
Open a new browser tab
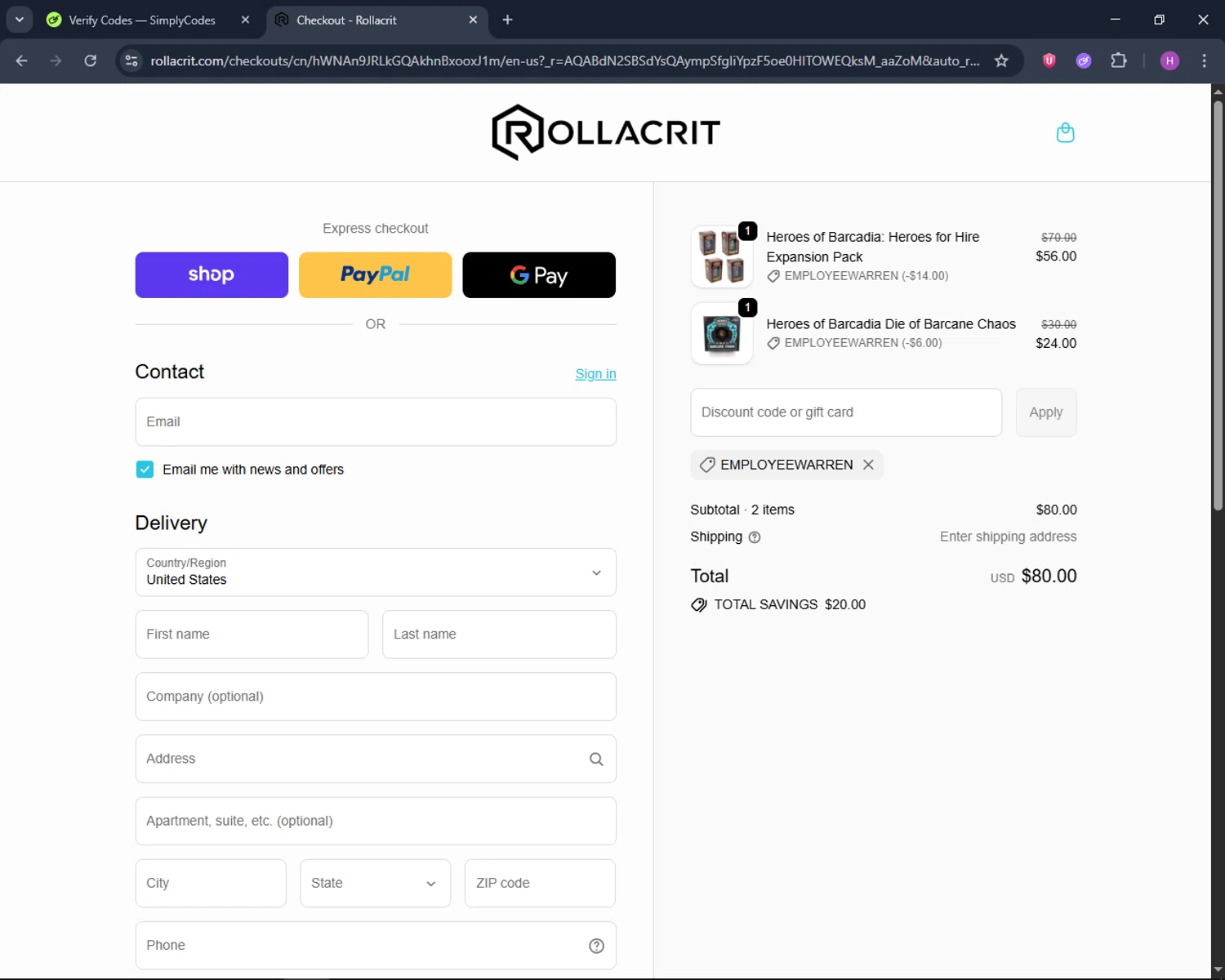point(507,20)
